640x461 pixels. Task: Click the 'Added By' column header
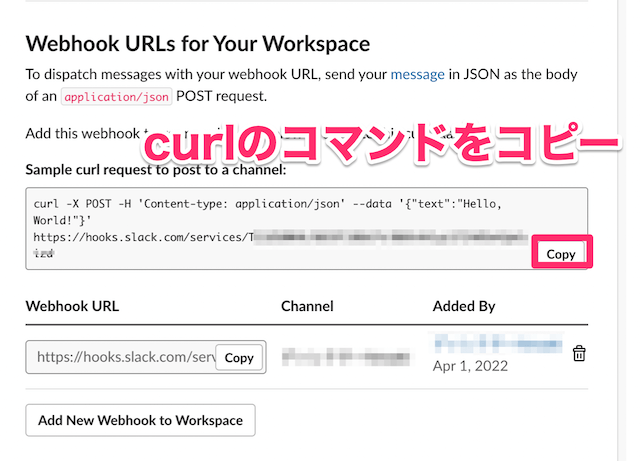pyautogui.click(x=464, y=306)
